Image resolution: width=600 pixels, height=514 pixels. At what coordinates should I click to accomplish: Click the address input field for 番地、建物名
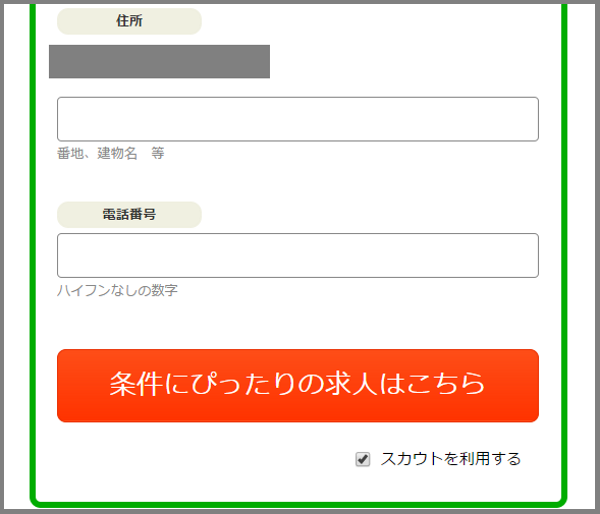point(297,119)
